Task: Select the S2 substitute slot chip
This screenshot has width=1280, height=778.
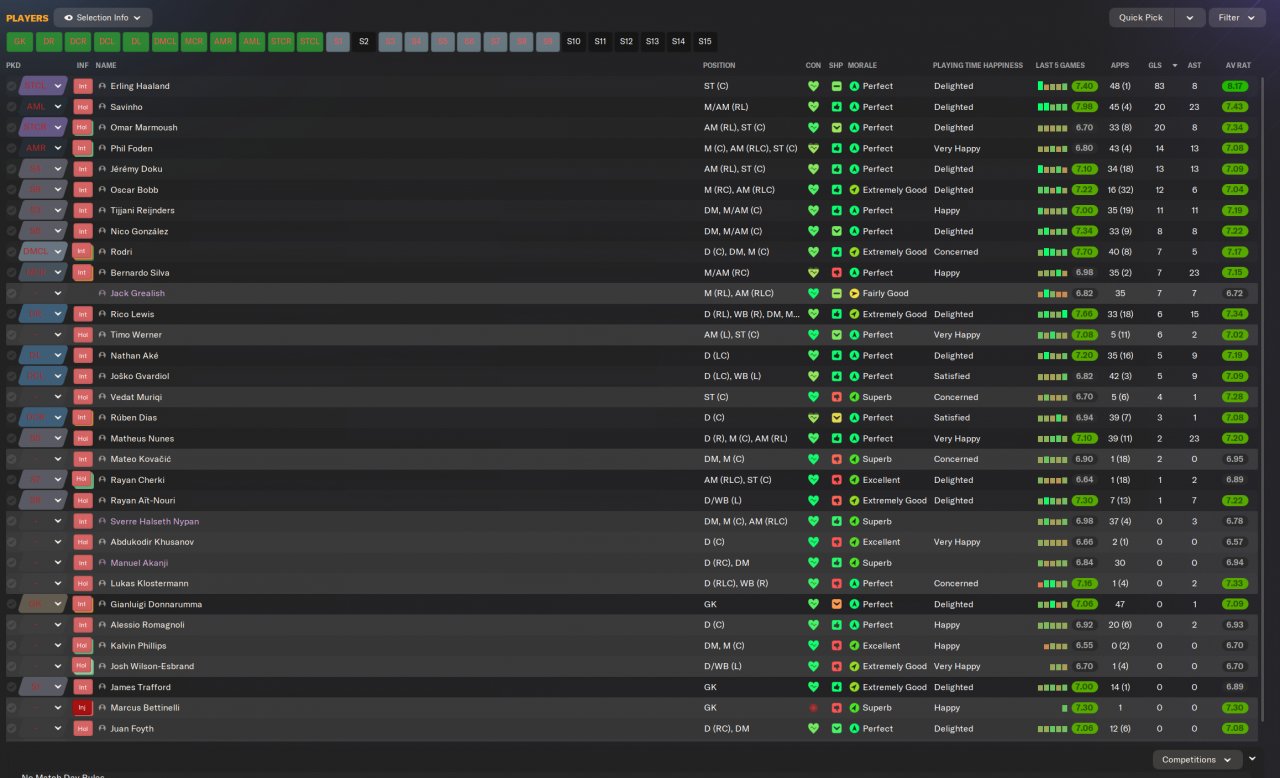Action: click(364, 42)
